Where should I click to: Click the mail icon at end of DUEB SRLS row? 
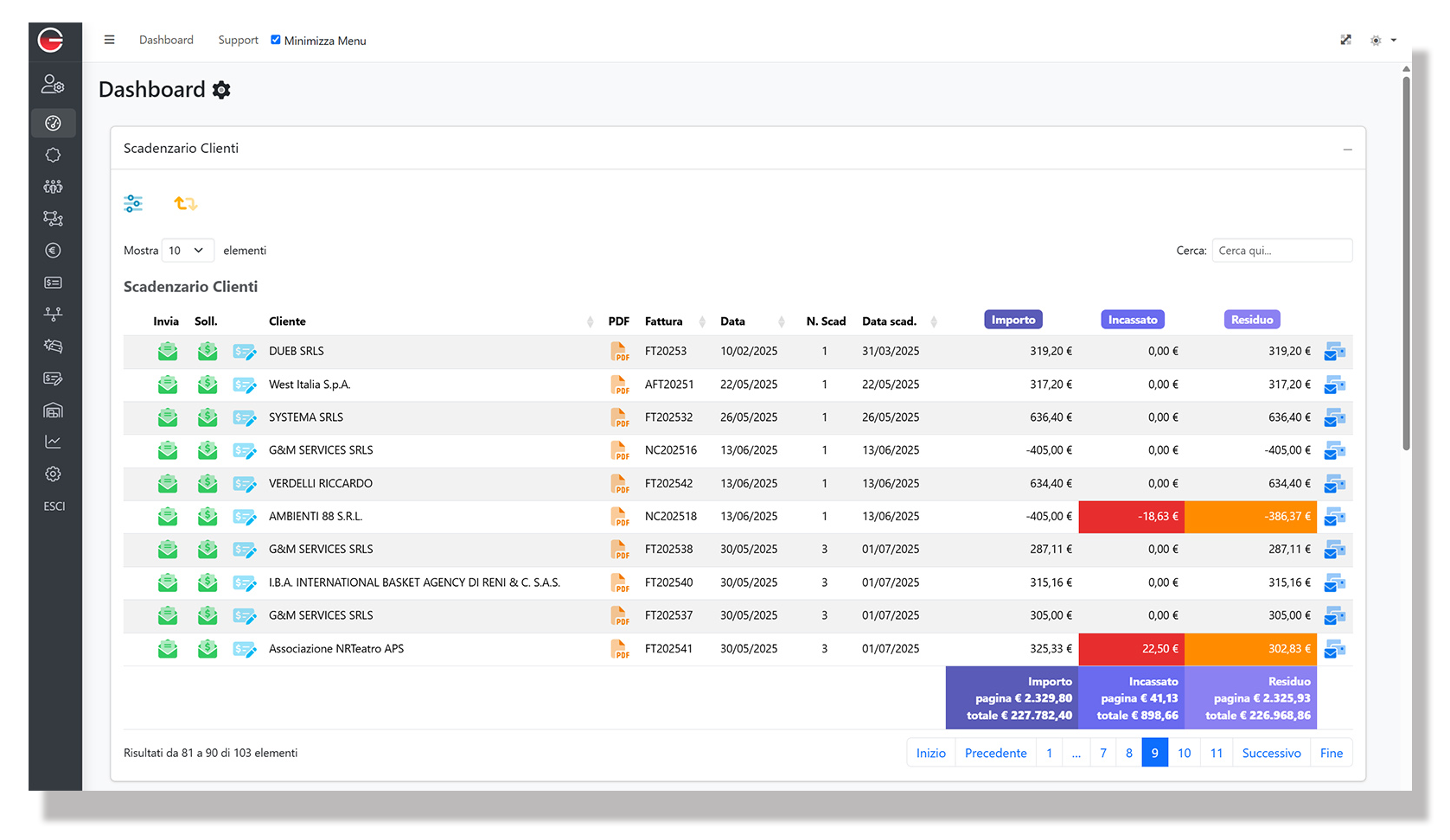pos(1335,352)
